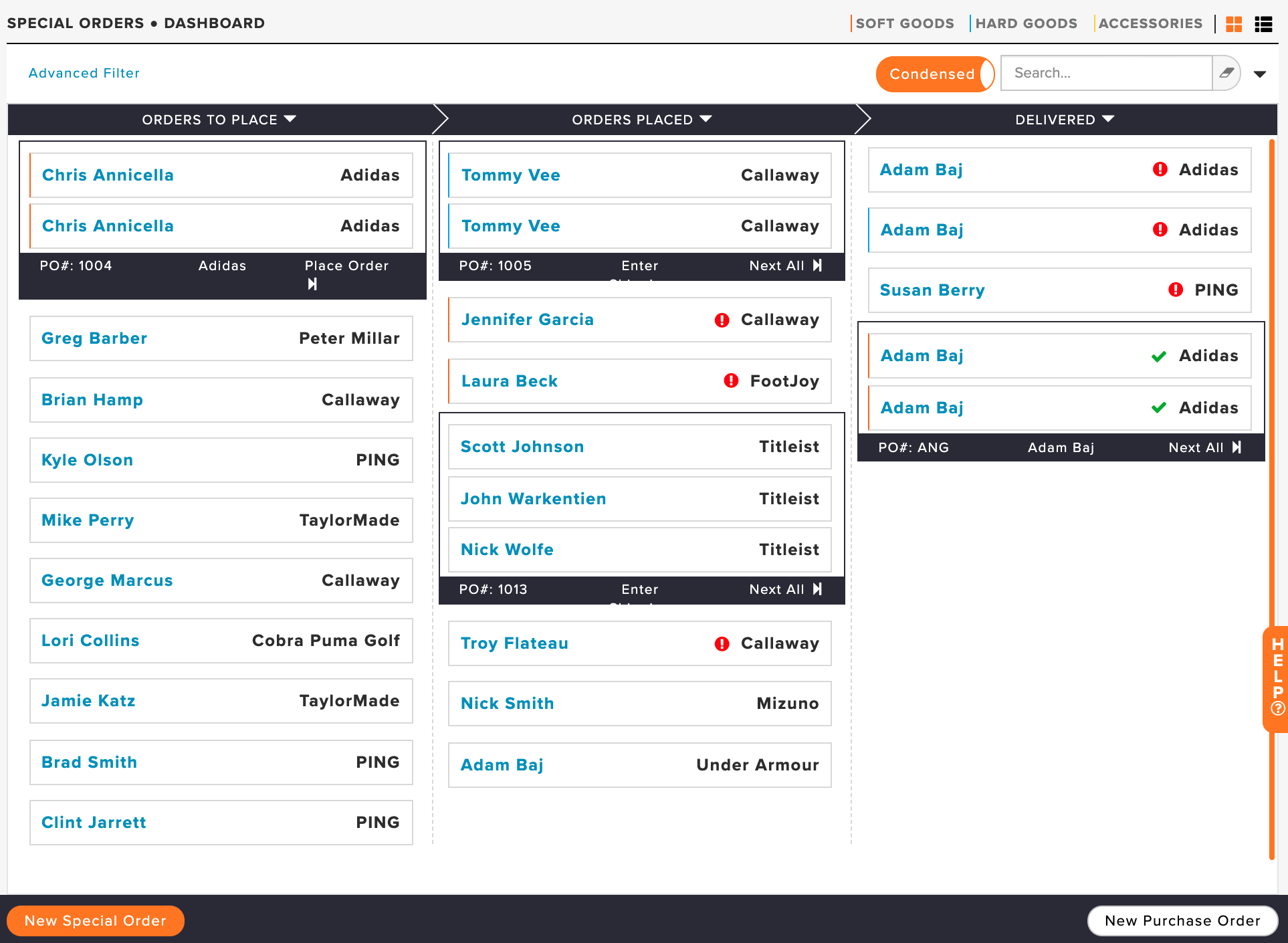Click alert icon on Laura Beck order

tap(731, 381)
